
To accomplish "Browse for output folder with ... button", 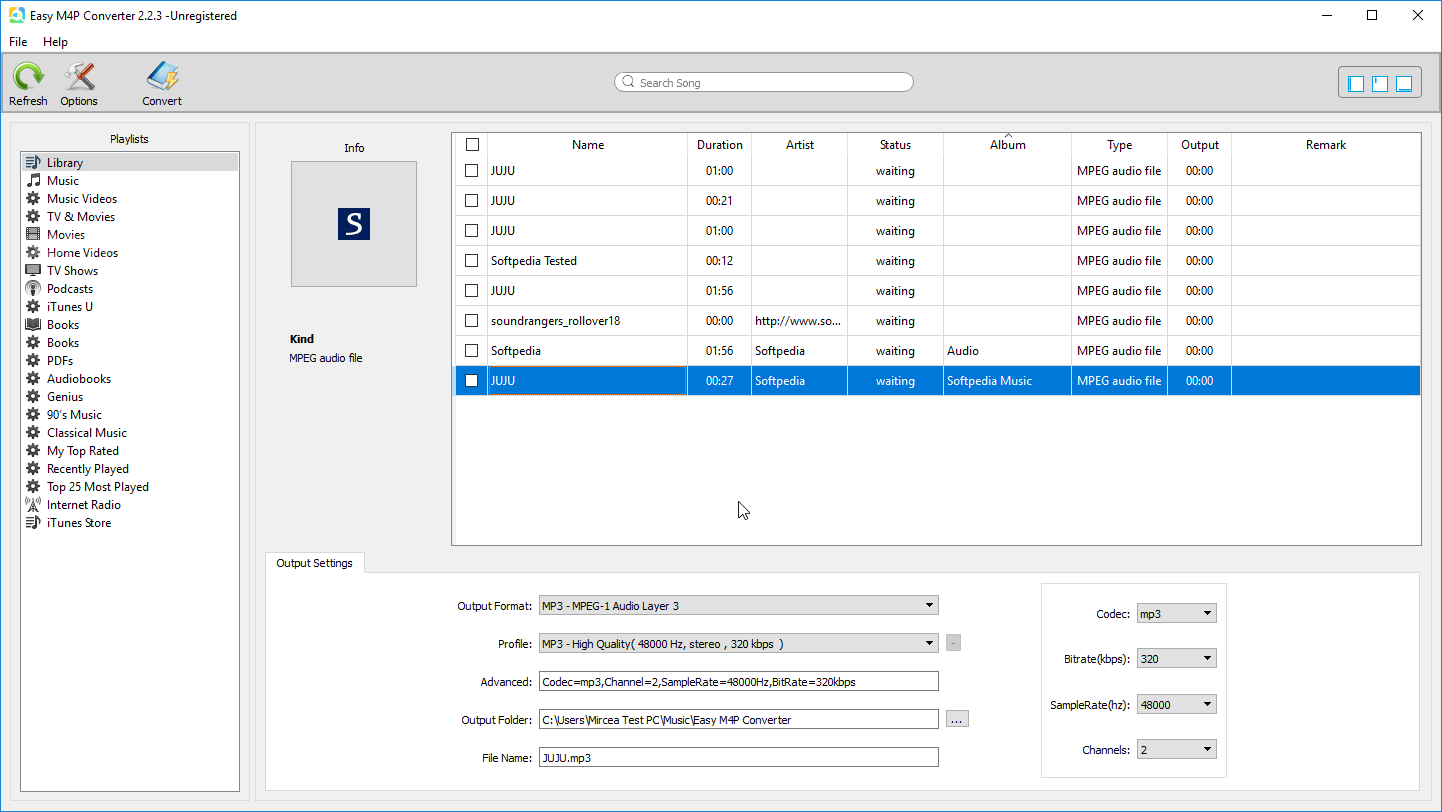I will point(957,719).
